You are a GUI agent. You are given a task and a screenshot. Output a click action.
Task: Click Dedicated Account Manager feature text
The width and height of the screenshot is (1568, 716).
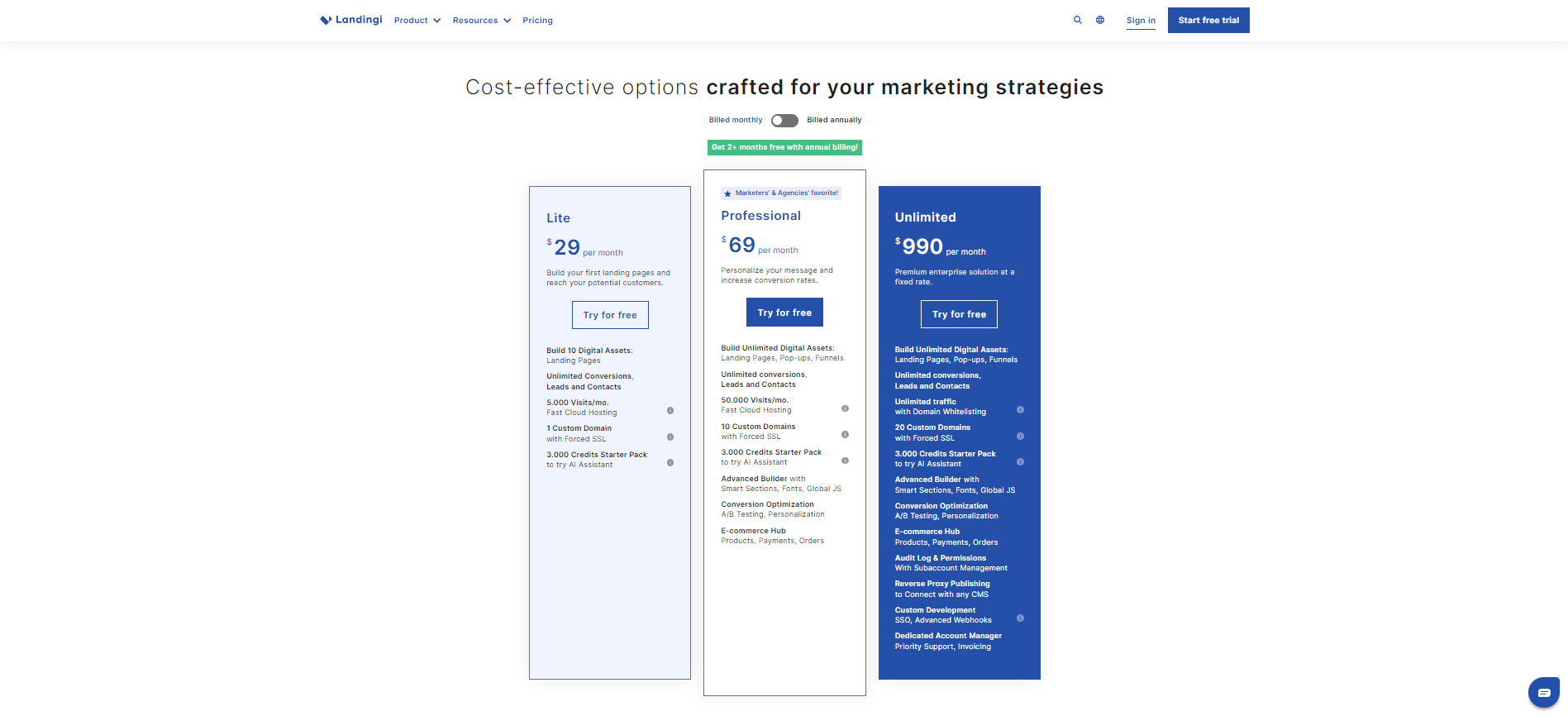click(x=948, y=641)
